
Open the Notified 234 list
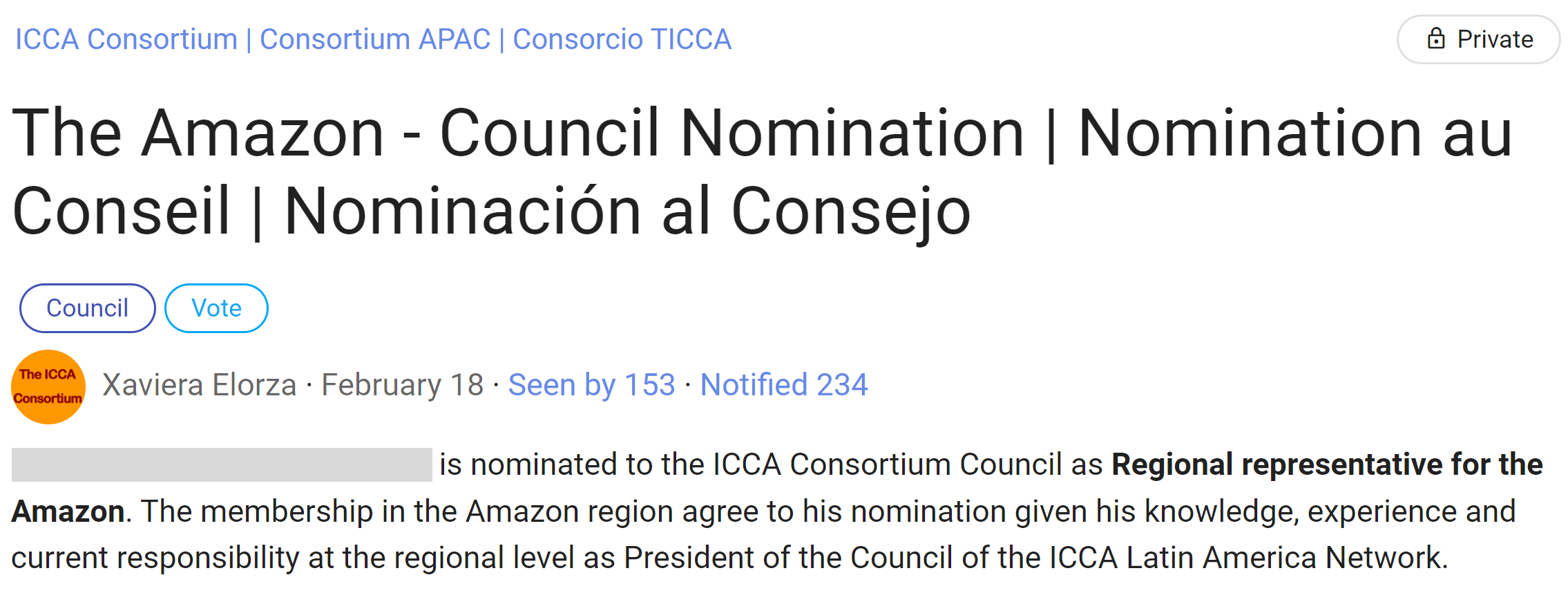pyautogui.click(x=784, y=385)
